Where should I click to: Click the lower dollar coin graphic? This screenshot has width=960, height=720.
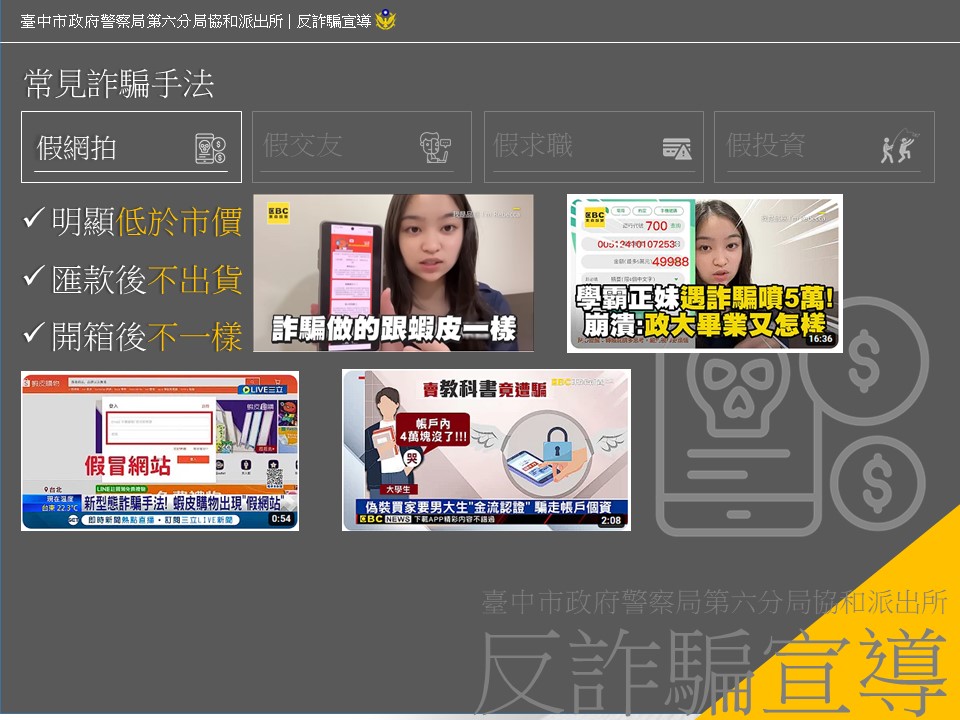click(877, 482)
